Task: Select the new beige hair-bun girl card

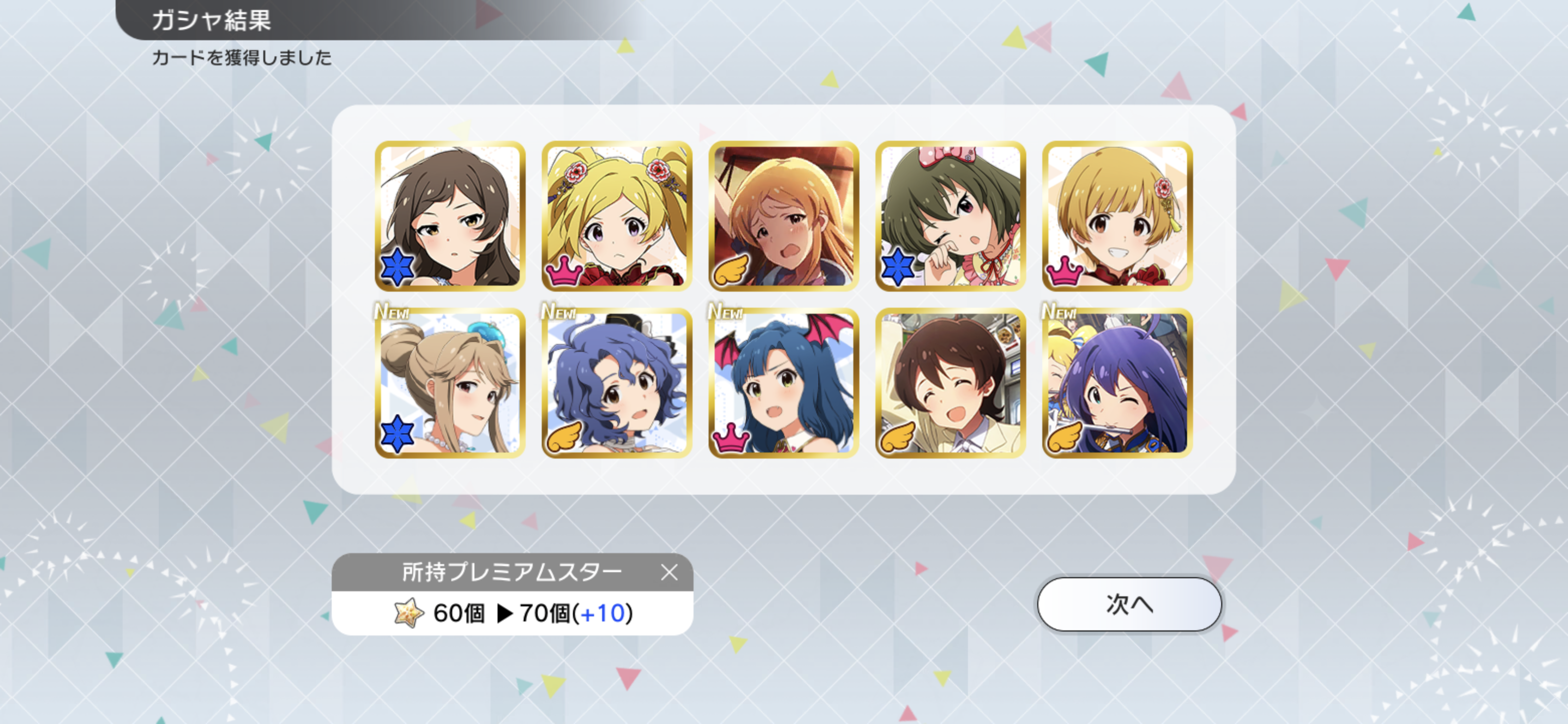Action: pyautogui.click(x=450, y=383)
